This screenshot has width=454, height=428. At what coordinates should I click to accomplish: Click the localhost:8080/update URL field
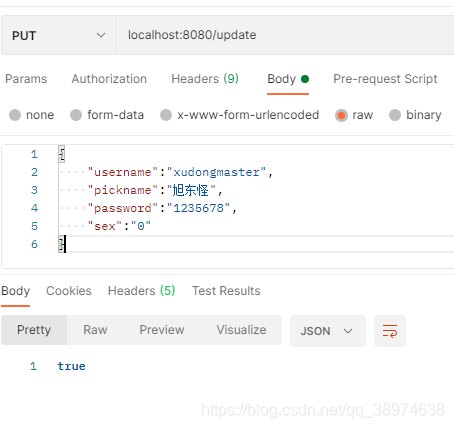point(285,35)
